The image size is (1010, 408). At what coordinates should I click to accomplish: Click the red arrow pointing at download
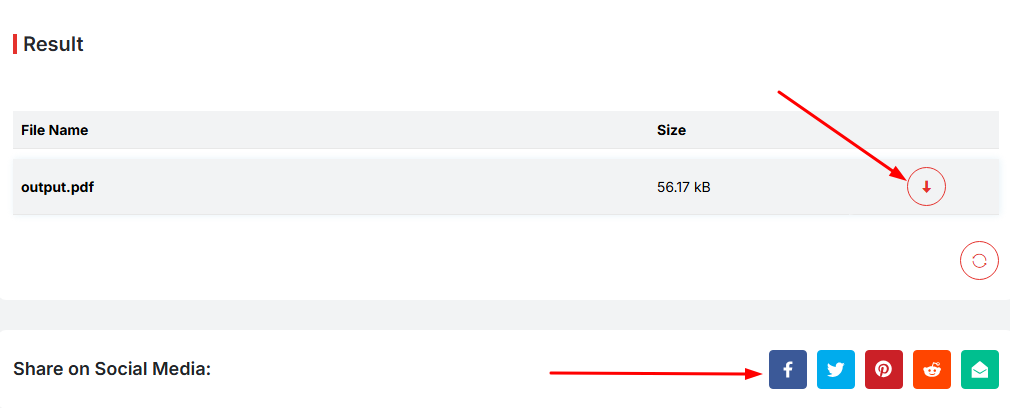[840, 130]
